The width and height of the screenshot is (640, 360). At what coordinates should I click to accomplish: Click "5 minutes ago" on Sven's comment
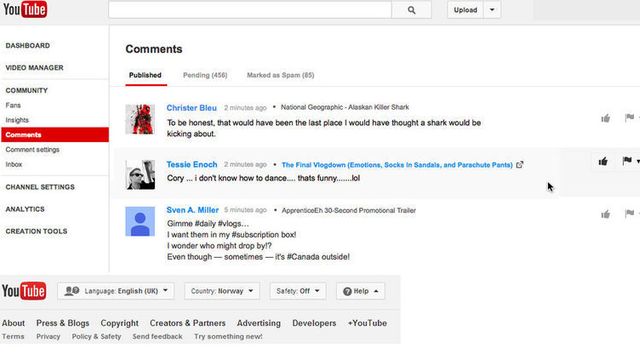click(x=245, y=210)
